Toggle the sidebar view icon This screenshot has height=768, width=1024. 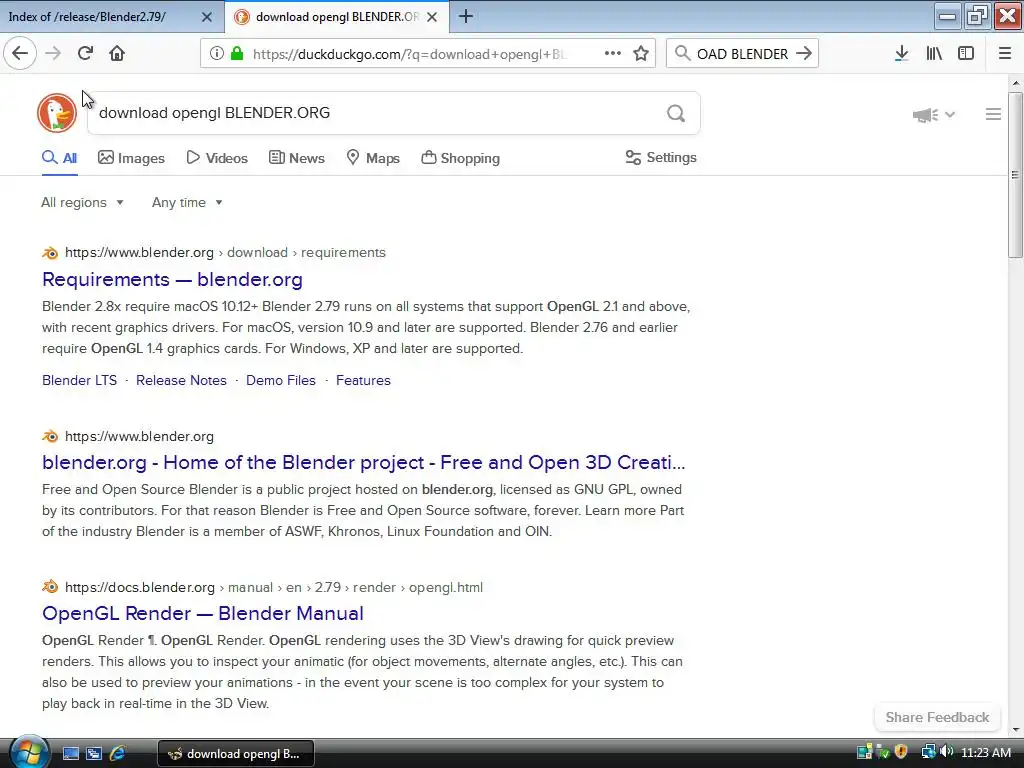966,54
